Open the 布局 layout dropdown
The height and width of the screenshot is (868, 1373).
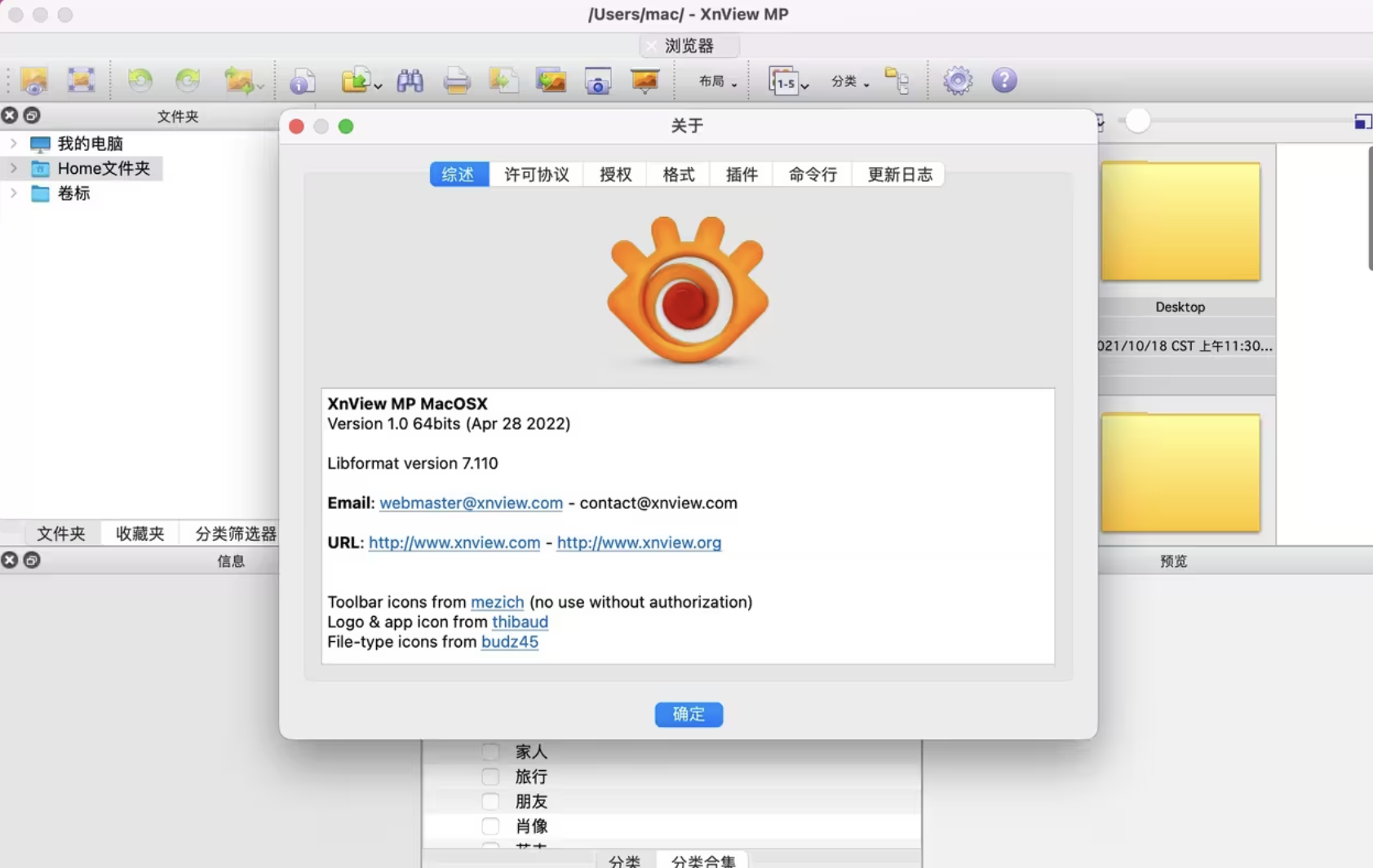point(718,81)
